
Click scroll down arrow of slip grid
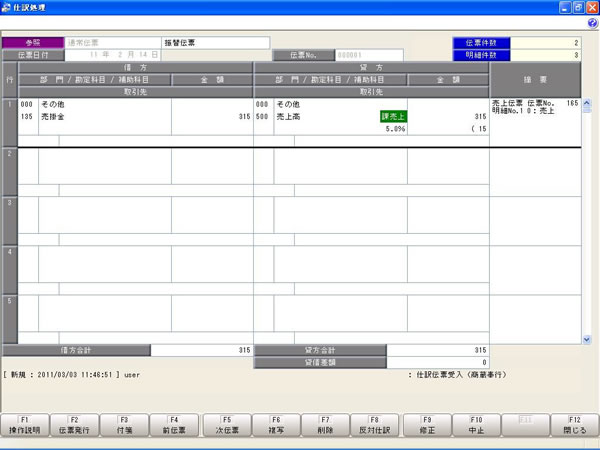[x=587, y=339]
